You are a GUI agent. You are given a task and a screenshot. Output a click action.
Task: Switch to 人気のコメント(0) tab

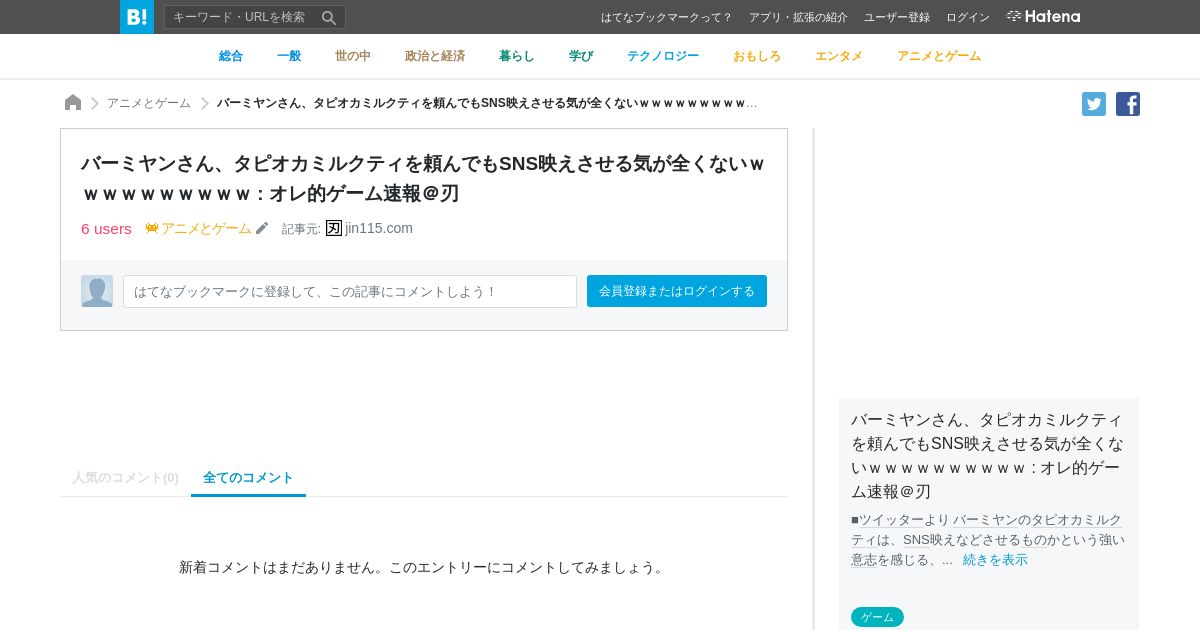[125, 478]
